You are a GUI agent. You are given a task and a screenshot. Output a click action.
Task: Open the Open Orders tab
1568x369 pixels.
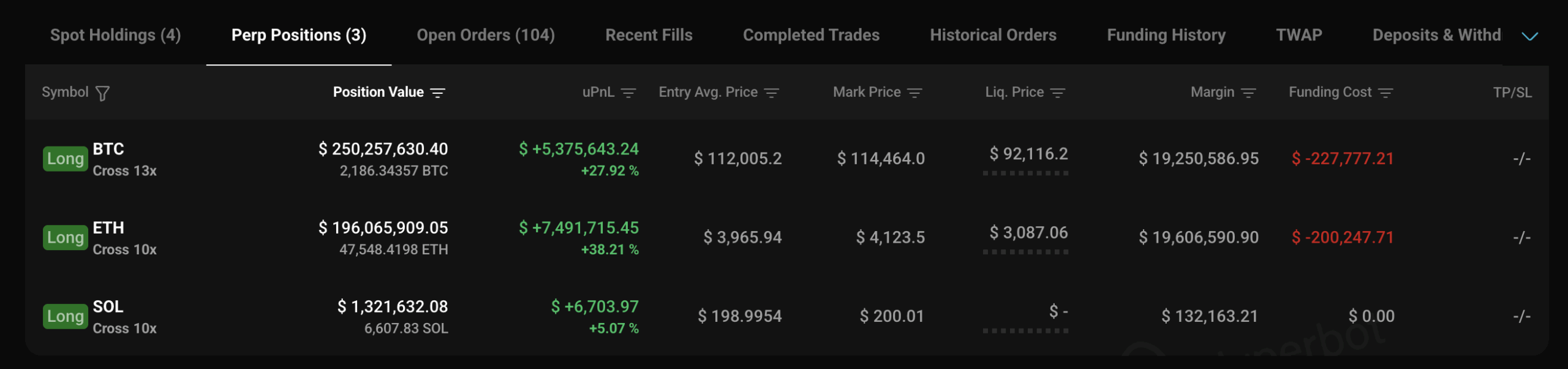click(486, 35)
